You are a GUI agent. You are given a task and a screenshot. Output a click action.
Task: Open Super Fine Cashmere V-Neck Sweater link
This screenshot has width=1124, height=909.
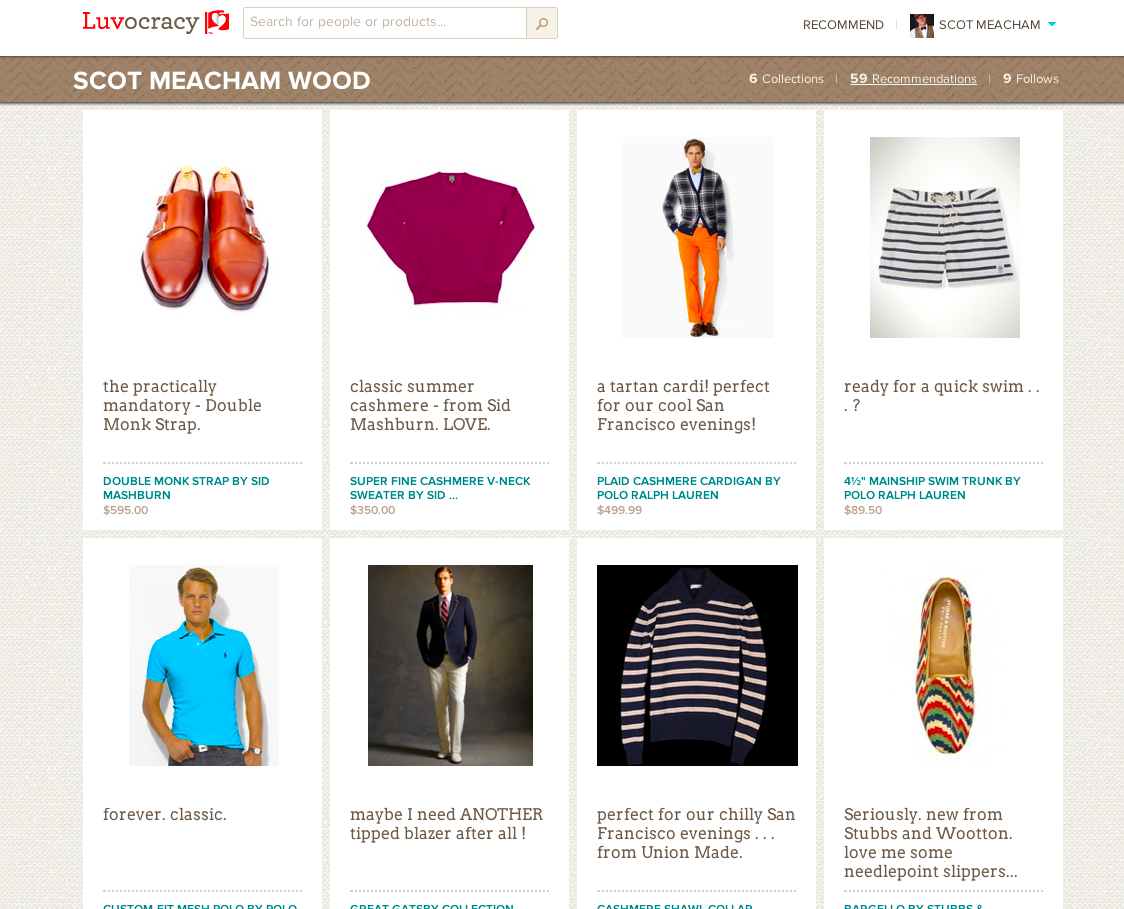pos(440,488)
